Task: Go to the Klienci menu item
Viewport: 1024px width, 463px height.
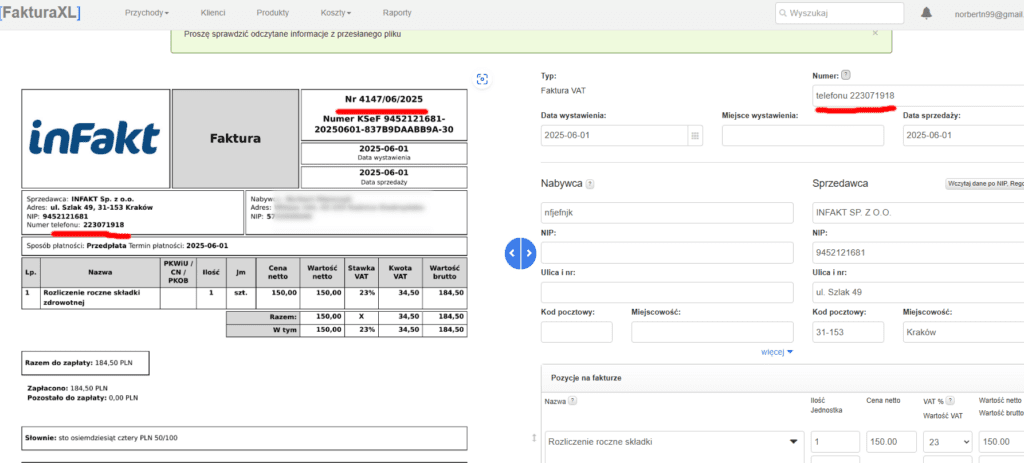Action: tap(212, 13)
